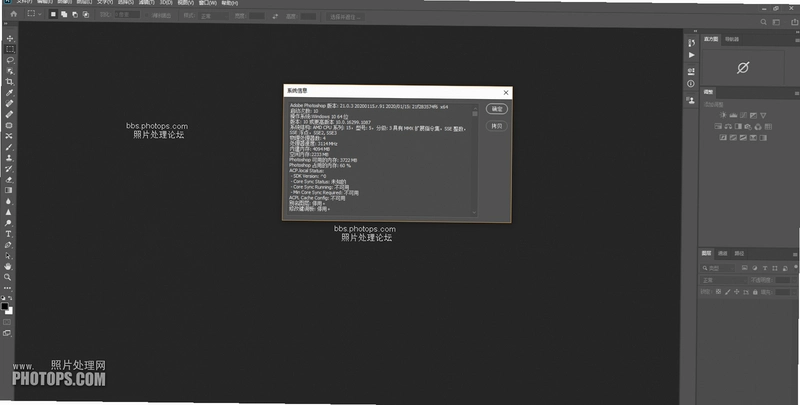Add a Color Balance adjustment
Image resolution: width=800 pixels, height=405 pixels.
coord(728,126)
